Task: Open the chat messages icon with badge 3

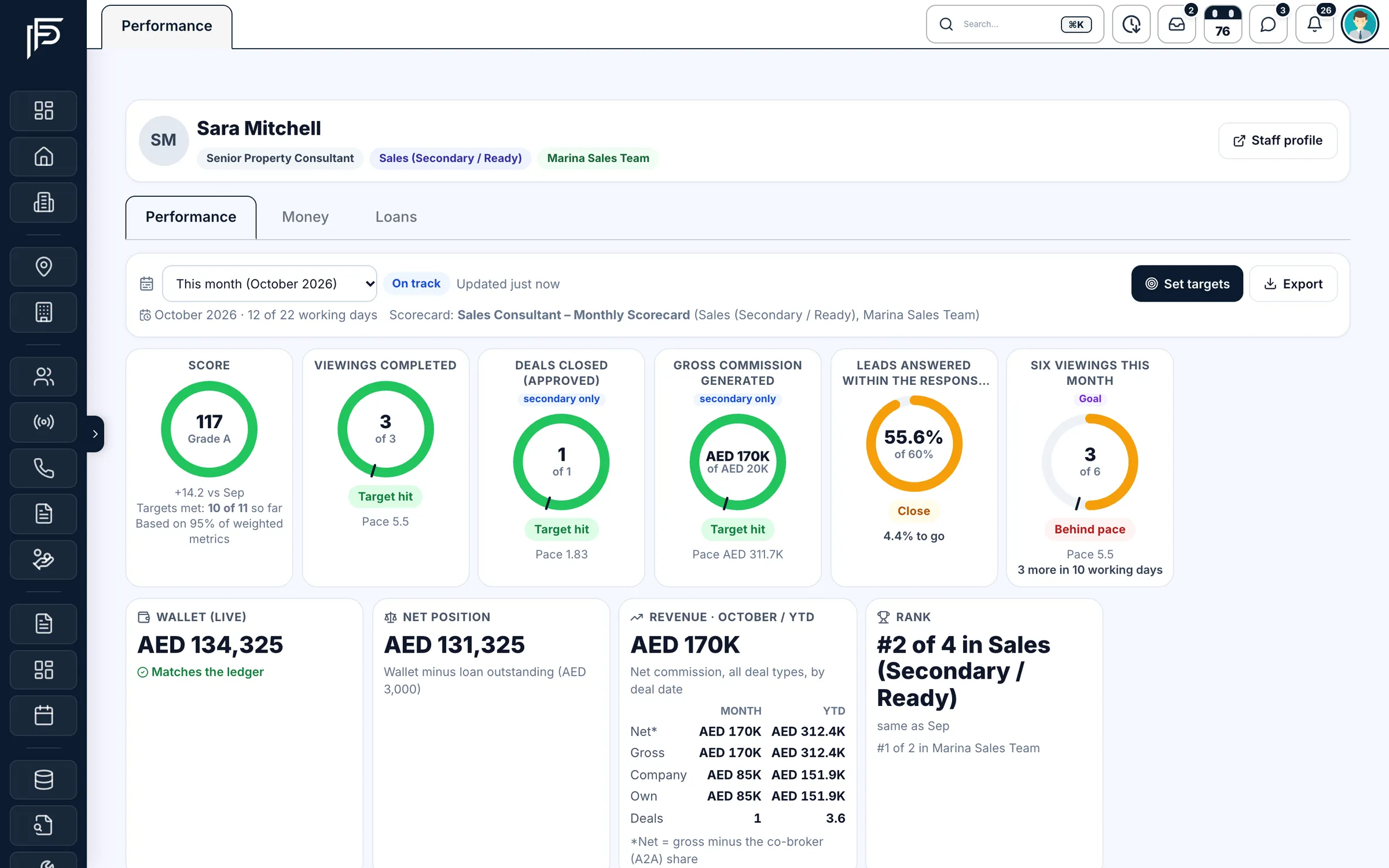Action: click(1268, 24)
